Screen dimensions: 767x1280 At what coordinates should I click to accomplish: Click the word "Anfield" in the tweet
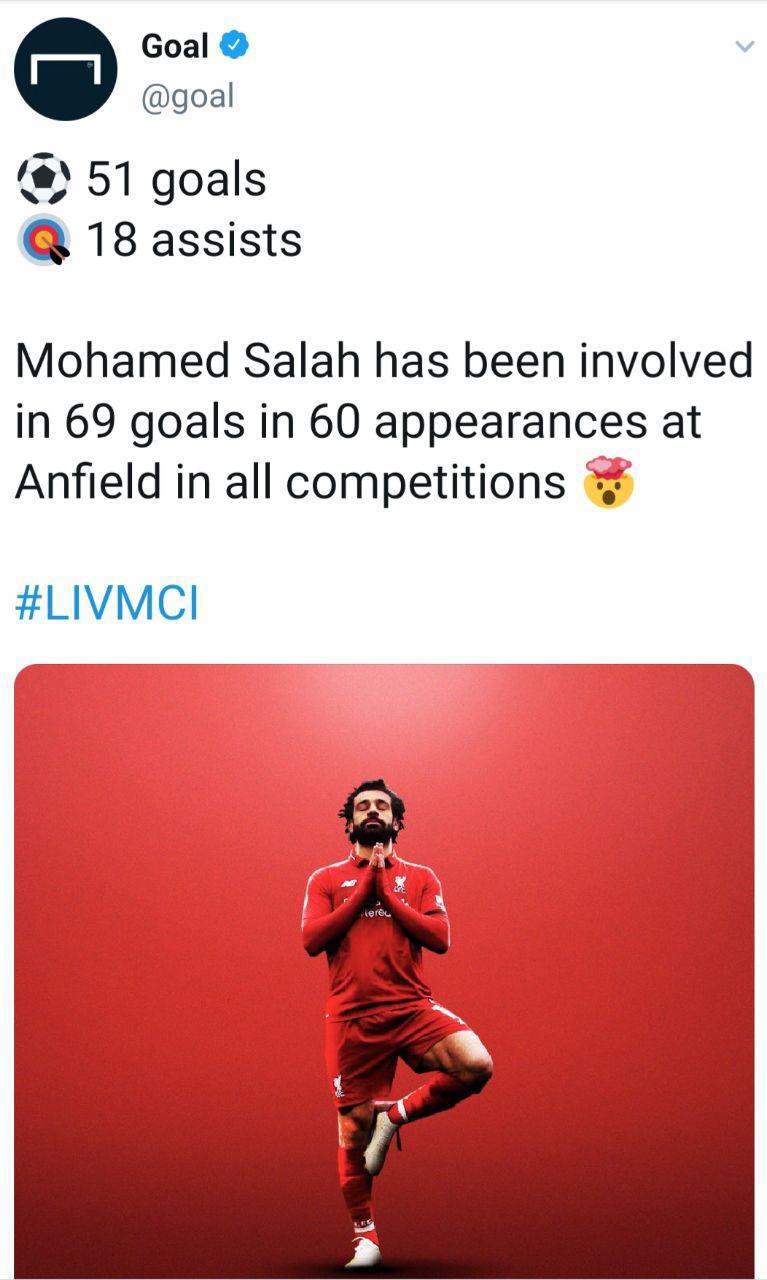(87, 482)
